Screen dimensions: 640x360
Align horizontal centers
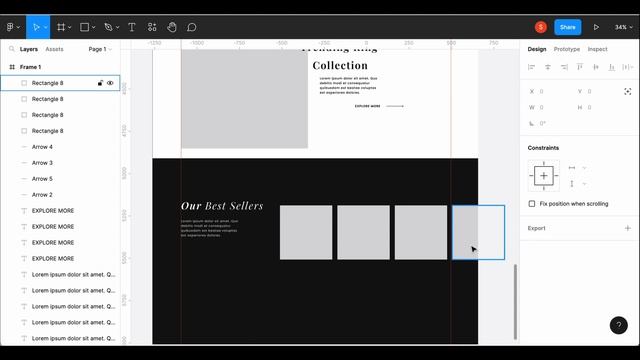click(x=548, y=67)
